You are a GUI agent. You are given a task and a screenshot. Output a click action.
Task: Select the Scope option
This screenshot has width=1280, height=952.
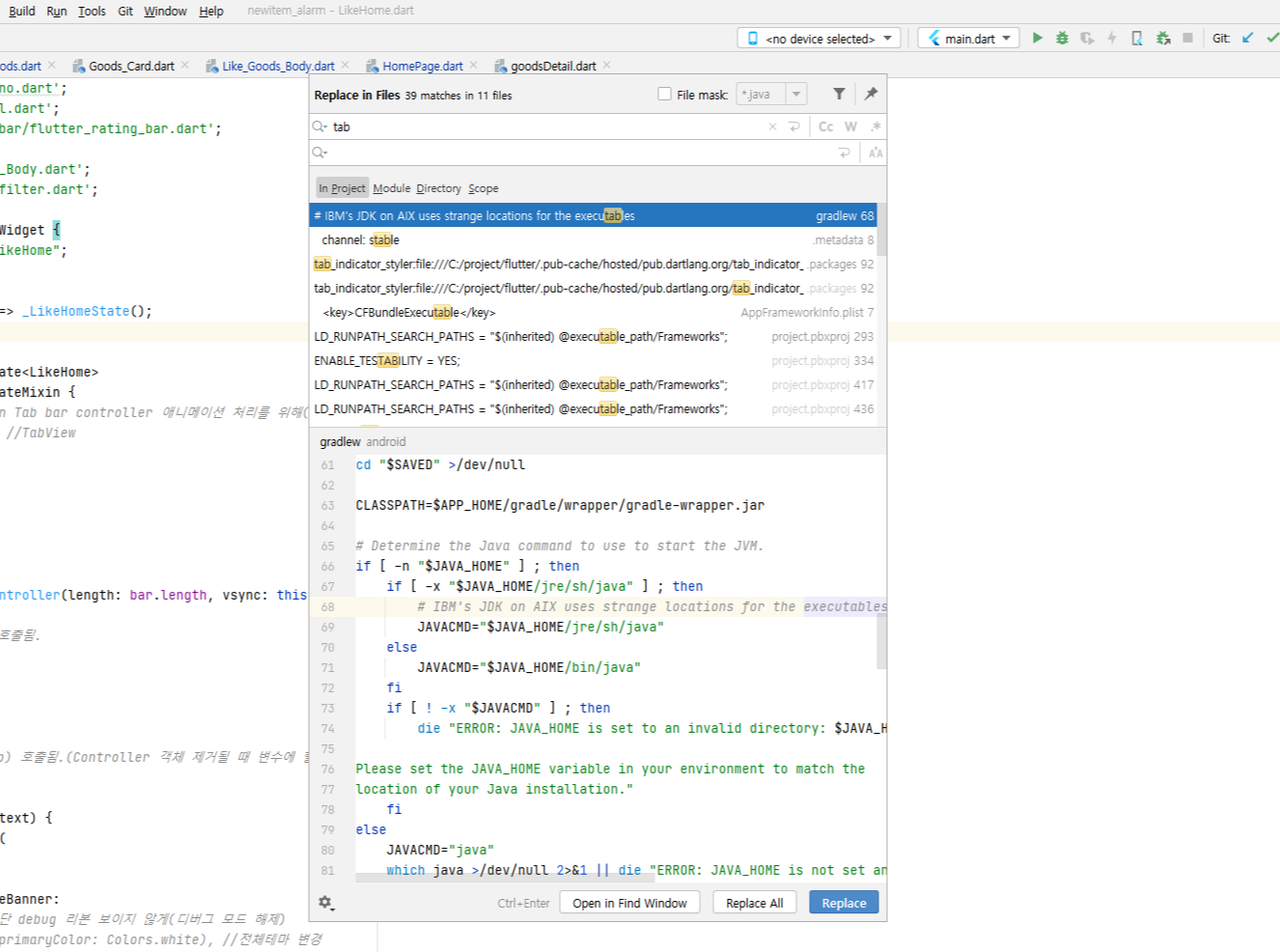coord(484,188)
